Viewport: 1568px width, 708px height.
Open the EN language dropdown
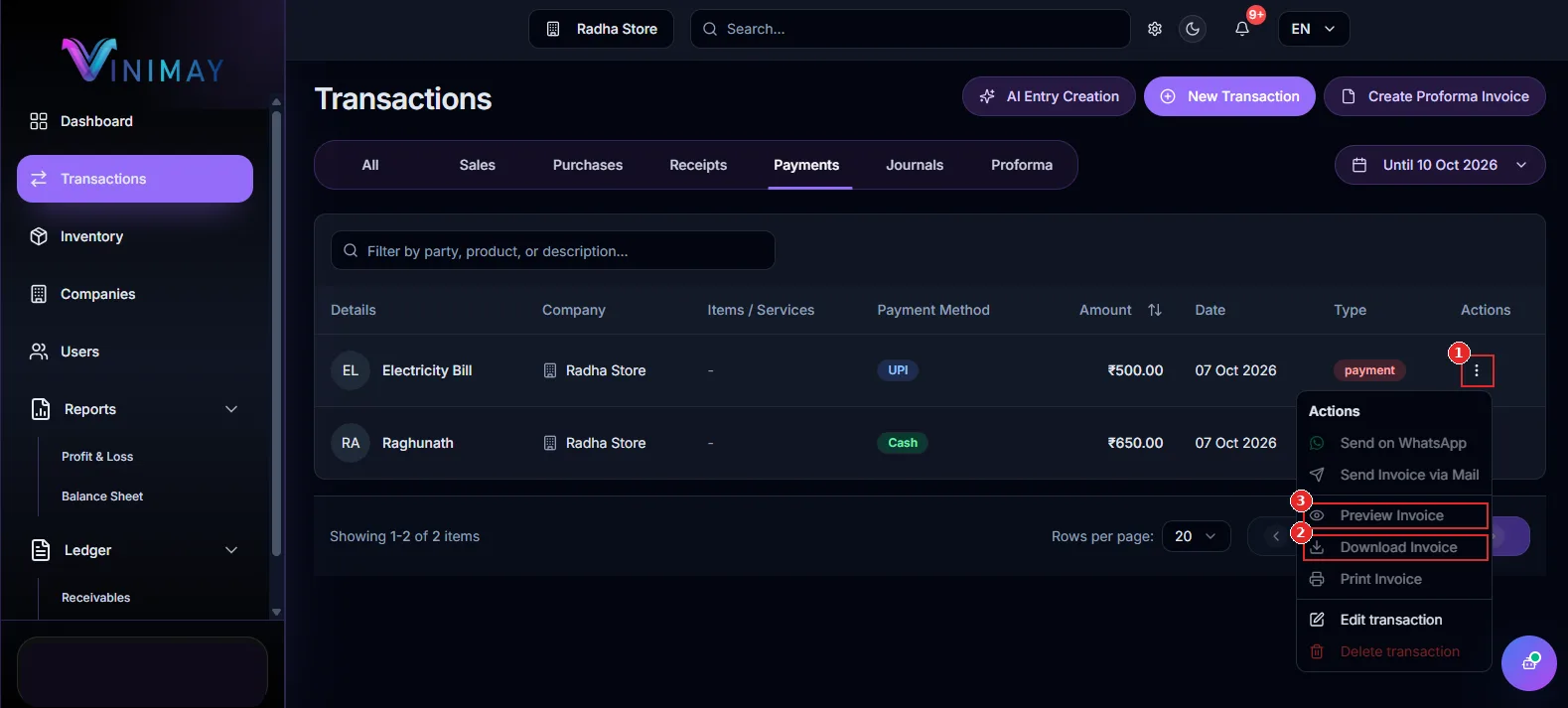point(1313,29)
